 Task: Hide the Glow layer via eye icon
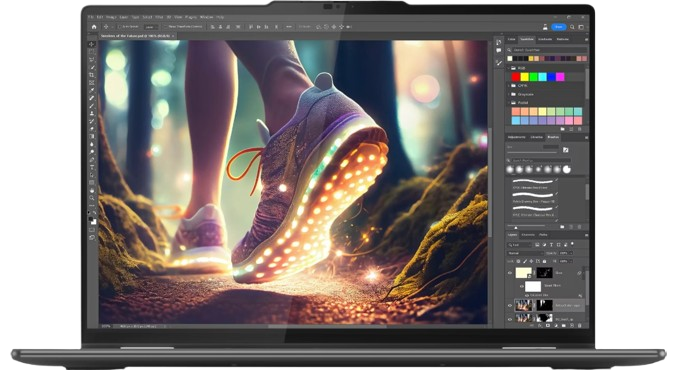tap(510, 273)
